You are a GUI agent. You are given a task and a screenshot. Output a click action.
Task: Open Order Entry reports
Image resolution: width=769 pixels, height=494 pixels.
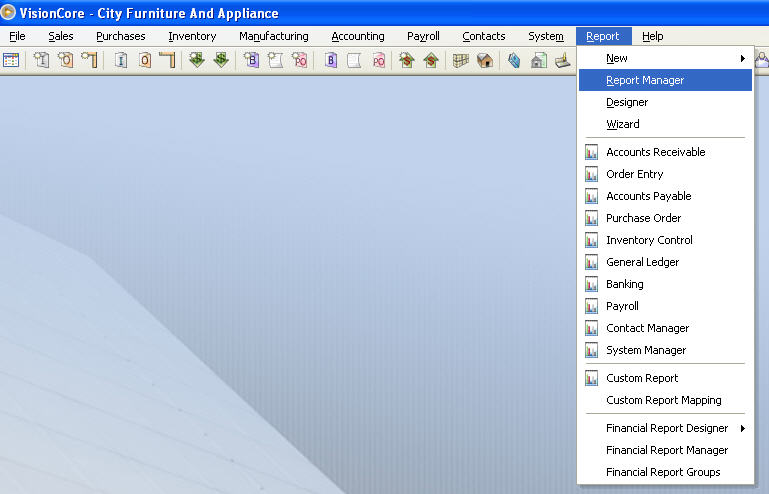(665, 174)
